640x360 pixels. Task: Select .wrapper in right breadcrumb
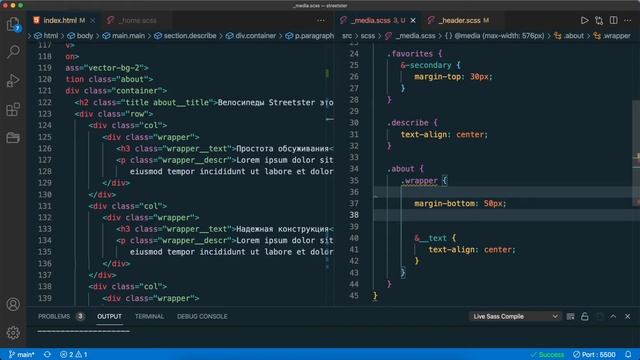[x=612, y=36]
